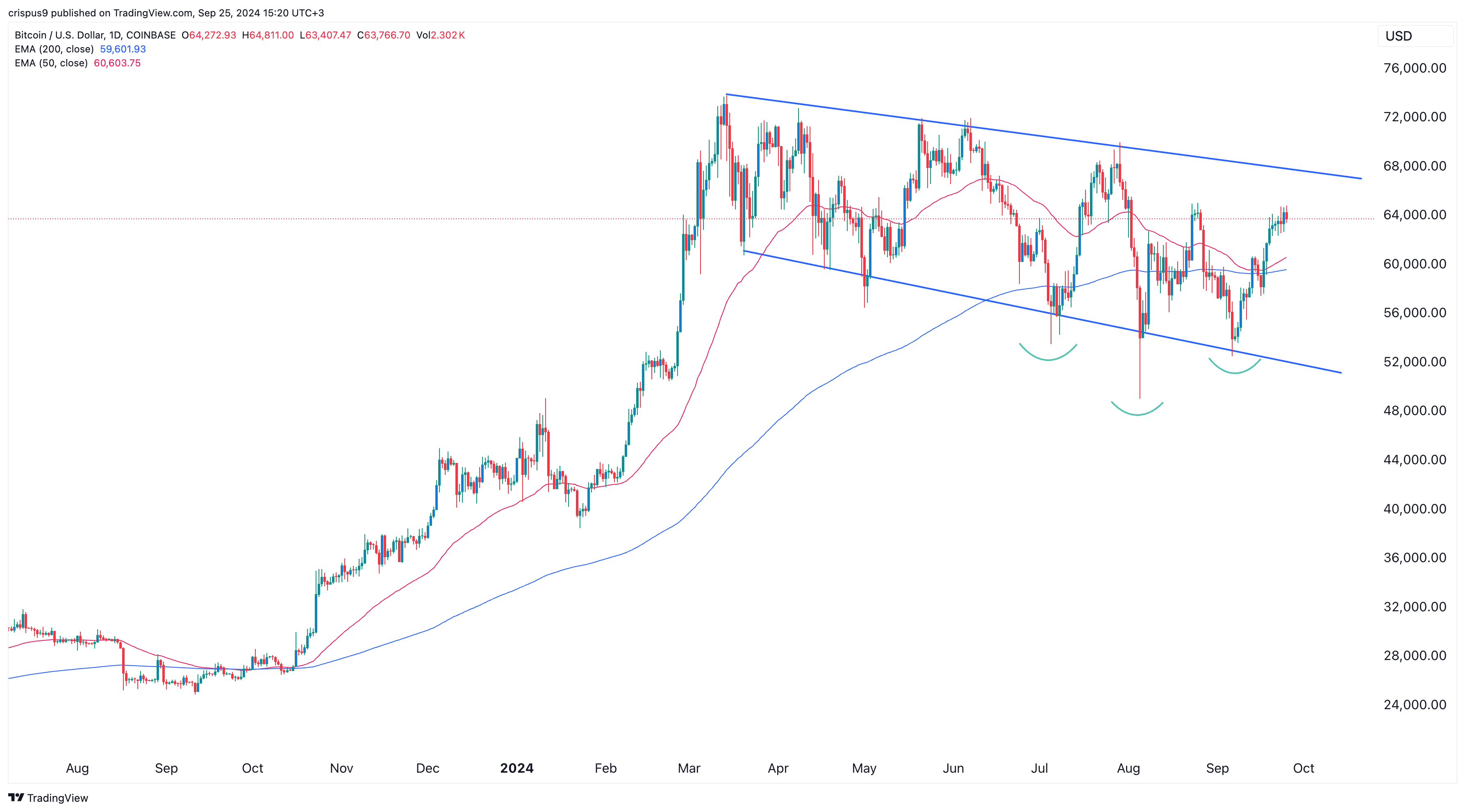Click the 76,000.00 price axis label
This screenshot has width=1465, height=812.
coord(1415,68)
